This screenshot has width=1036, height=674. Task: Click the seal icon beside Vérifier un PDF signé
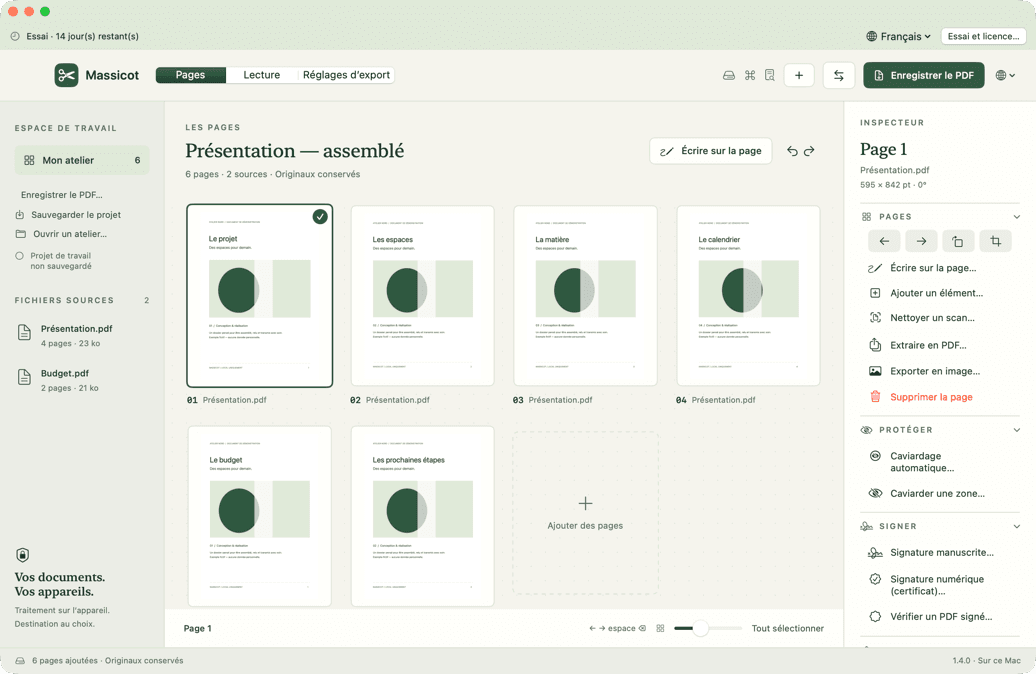pyautogui.click(x=875, y=617)
